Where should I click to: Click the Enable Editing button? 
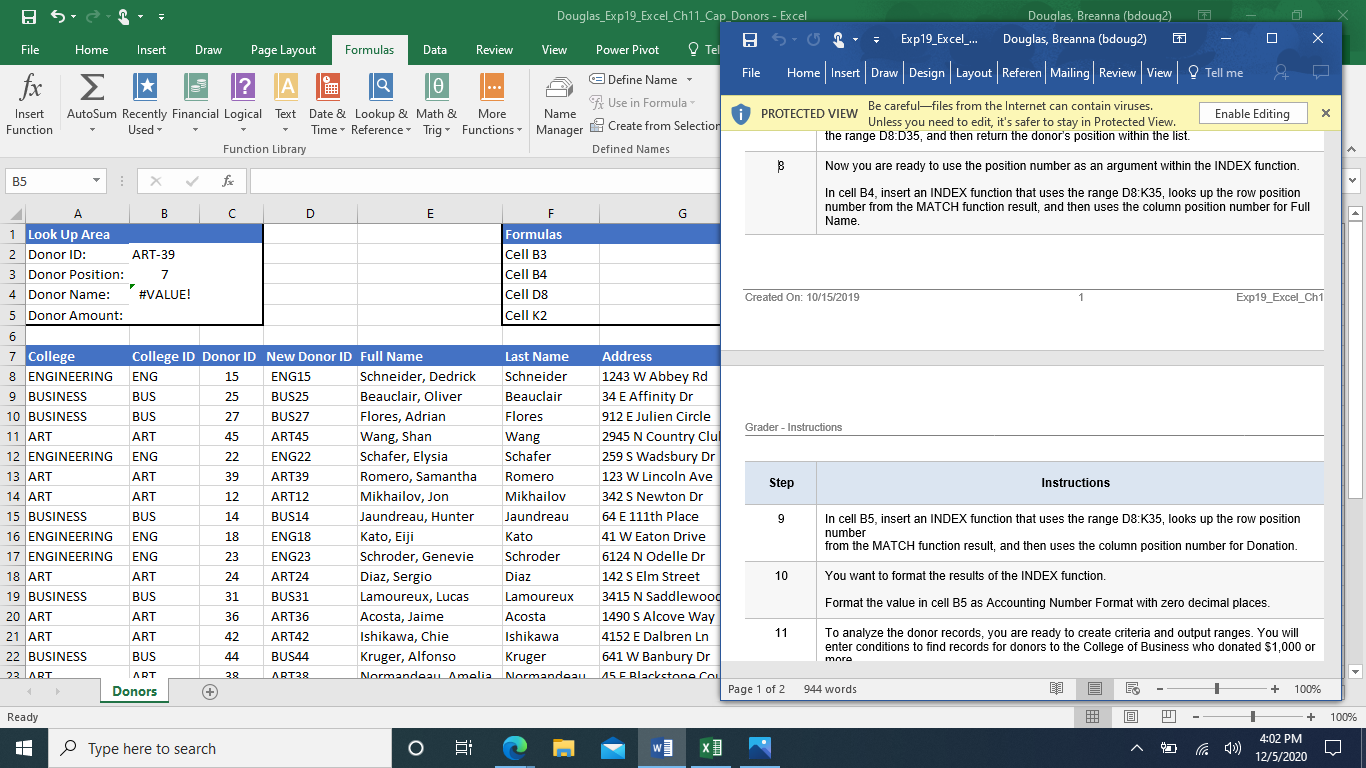tap(1251, 114)
